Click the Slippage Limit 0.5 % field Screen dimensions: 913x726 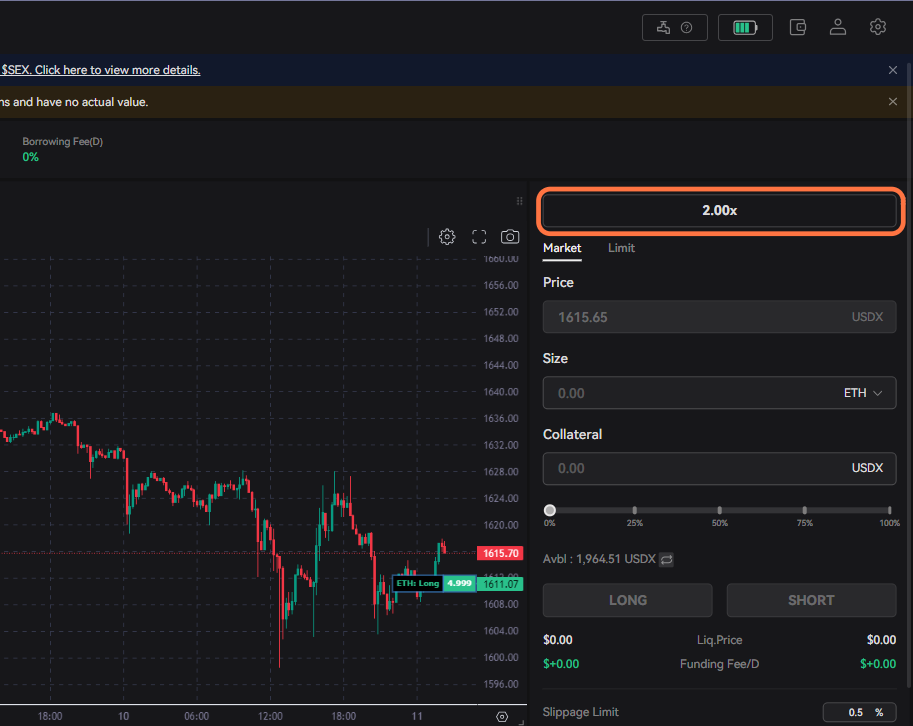point(861,712)
